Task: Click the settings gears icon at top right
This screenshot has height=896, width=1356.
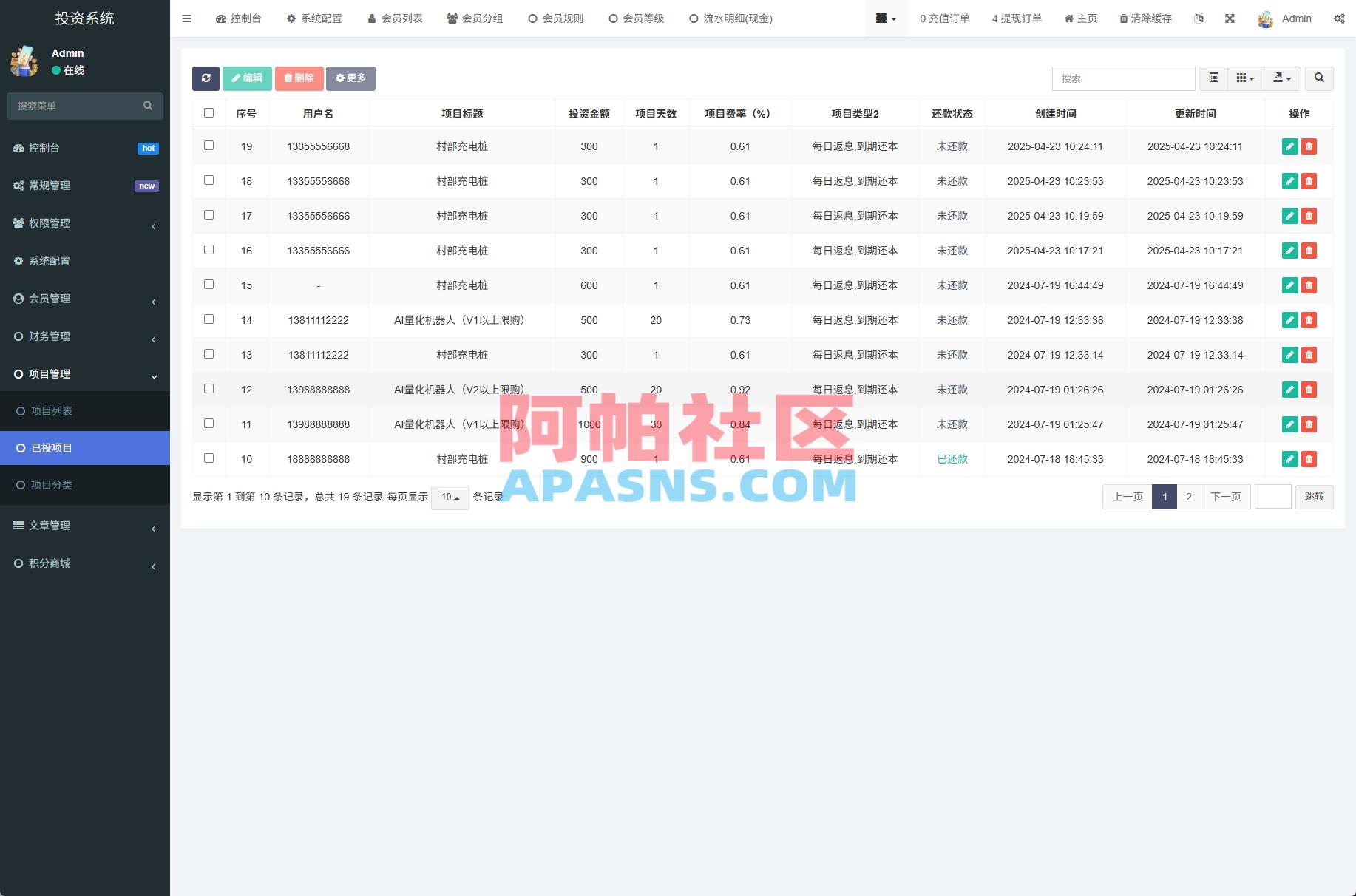Action: tap(1340, 18)
